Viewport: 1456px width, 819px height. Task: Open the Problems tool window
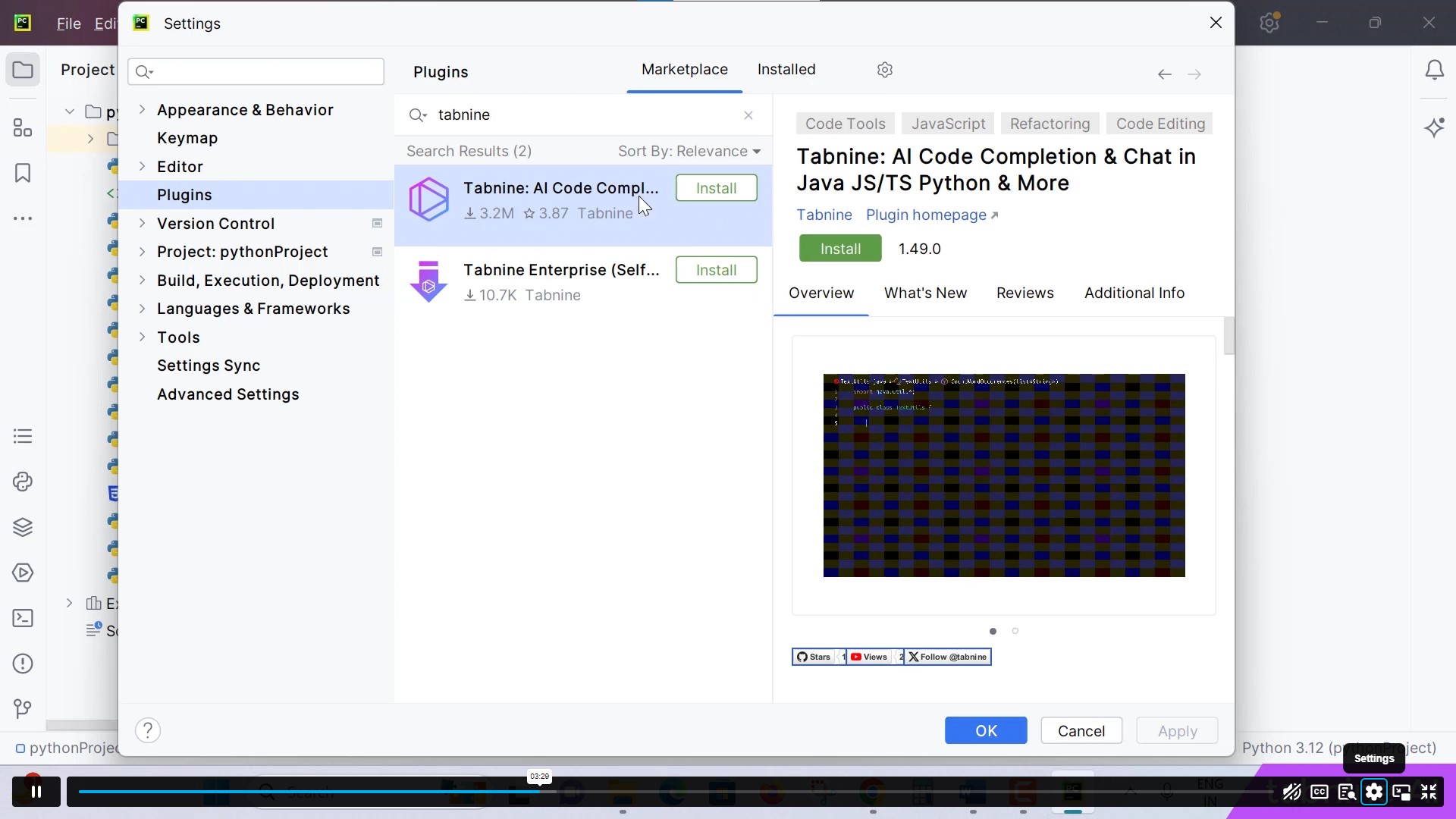click(x=23, y=664)
